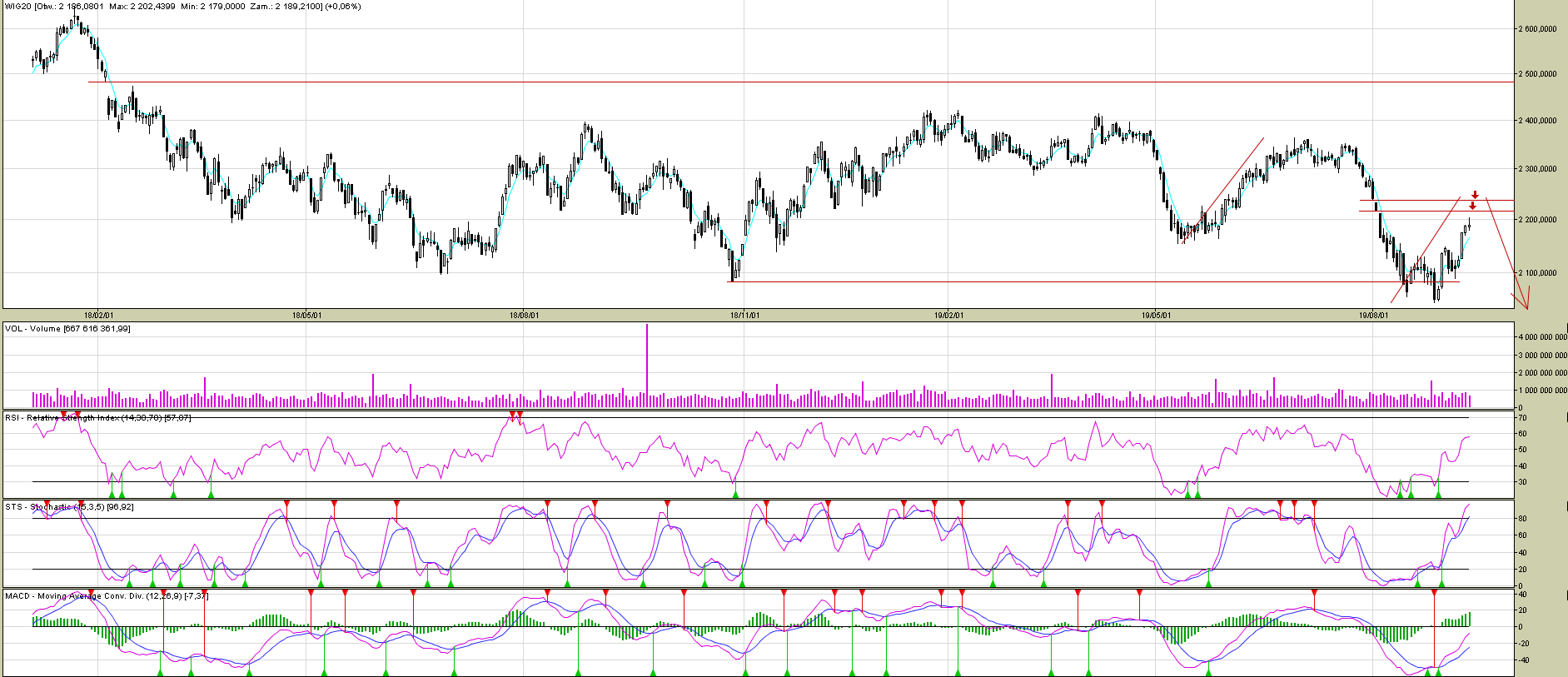Select the rightmost green buy triangle on MACD
This screenshot has width=1568, height=677.
[1438, 672]
